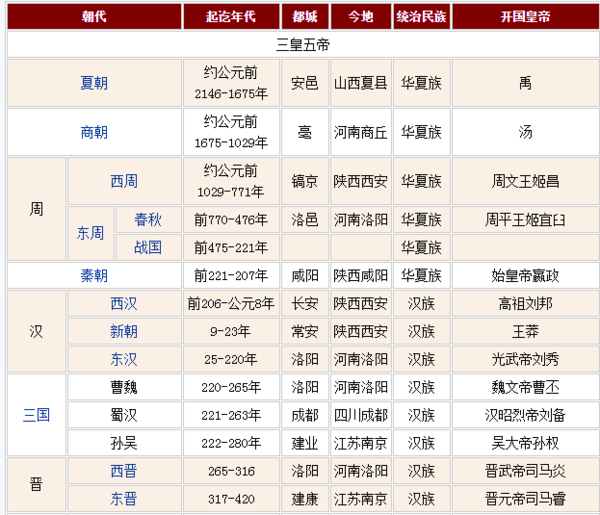Click the 1029-771年 date cell
The width and height of the screenshot is (600, 515).
point(231,181)
